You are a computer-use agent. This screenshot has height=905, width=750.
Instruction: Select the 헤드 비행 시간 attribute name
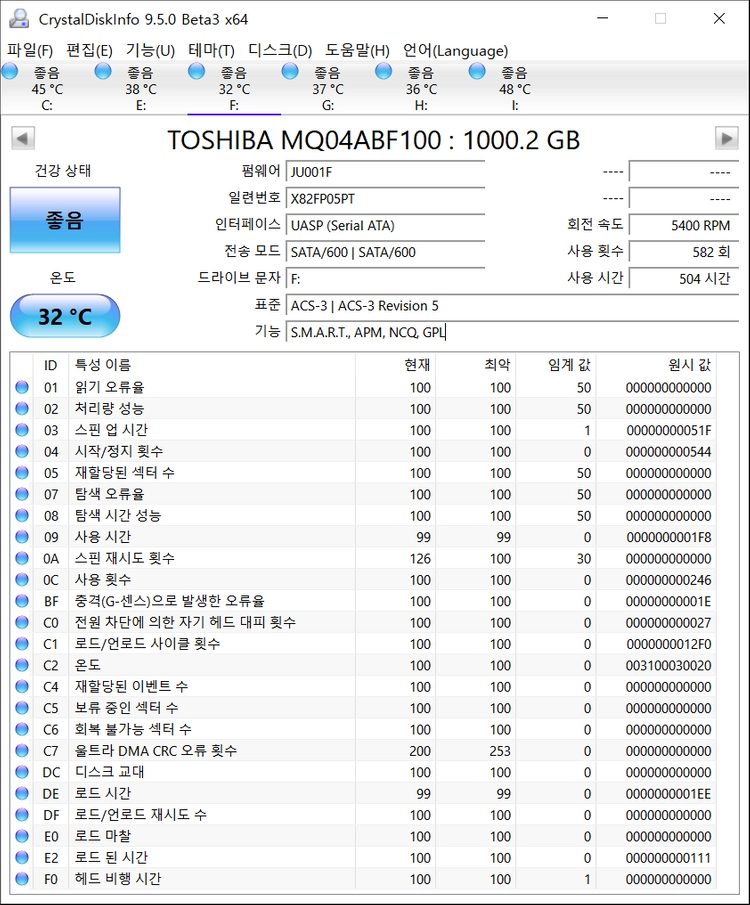118,878
